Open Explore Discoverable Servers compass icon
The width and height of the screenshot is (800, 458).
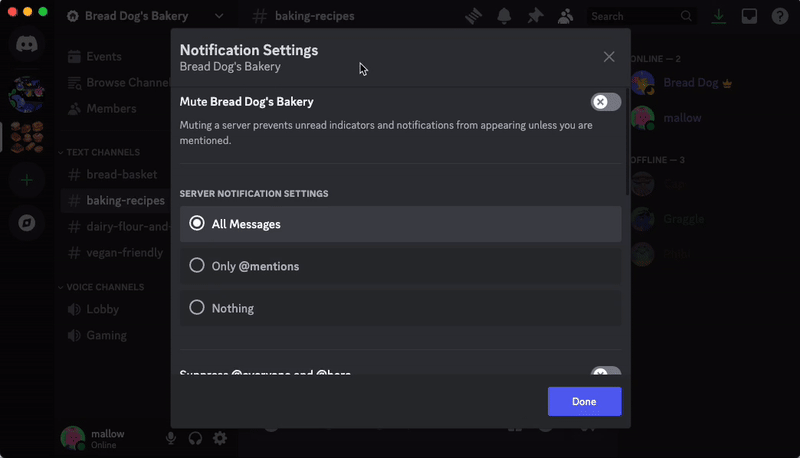pyautogui.click(x=27, y=223)
